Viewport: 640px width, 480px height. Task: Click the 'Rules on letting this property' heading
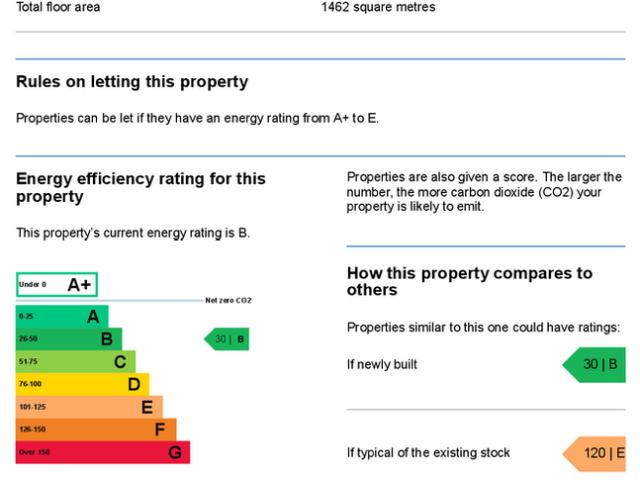(x=132, y=82)
